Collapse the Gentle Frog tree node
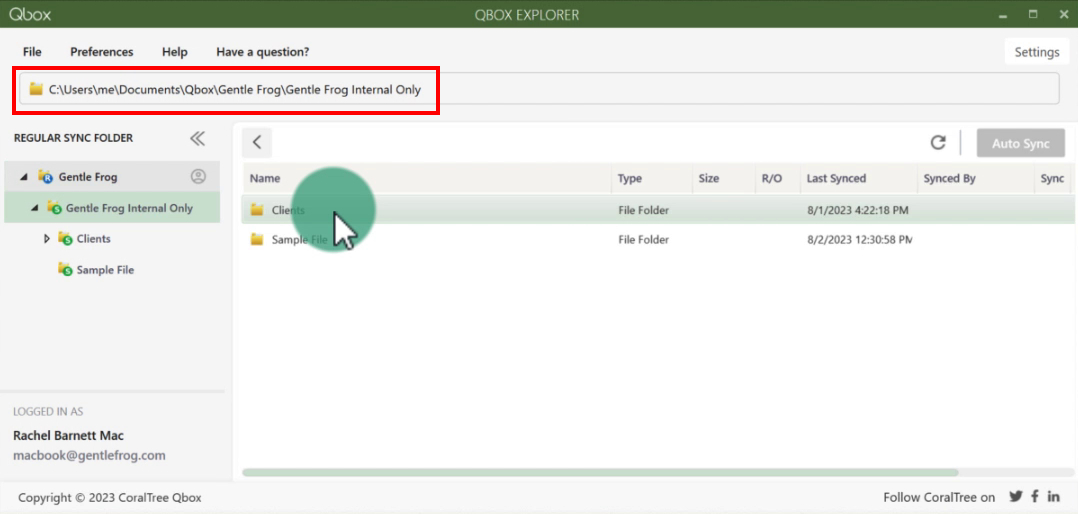 24,177
